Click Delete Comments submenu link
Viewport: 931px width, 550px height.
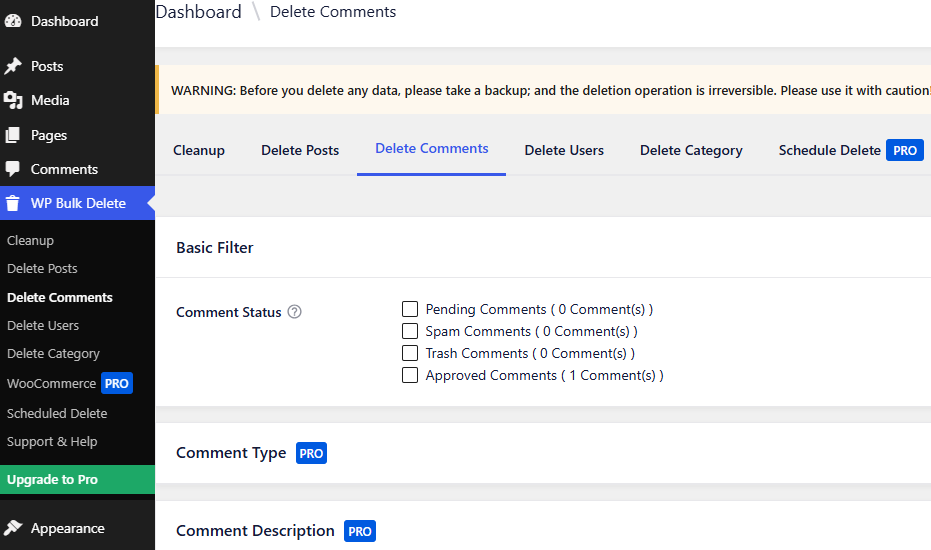pyautogui.click(x=60, y=298)
